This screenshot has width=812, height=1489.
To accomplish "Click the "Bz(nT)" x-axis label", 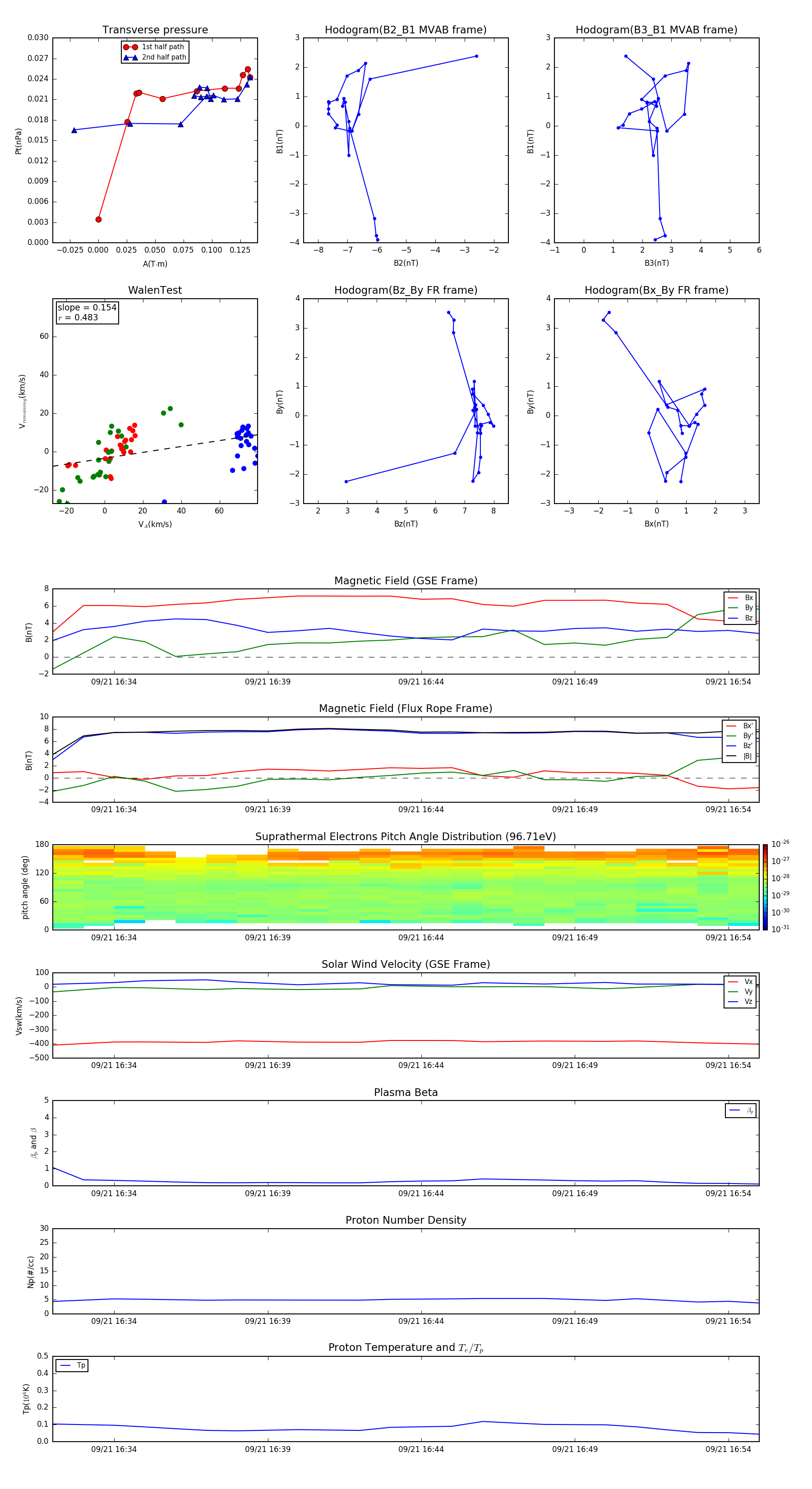I will tap(406, 524).
